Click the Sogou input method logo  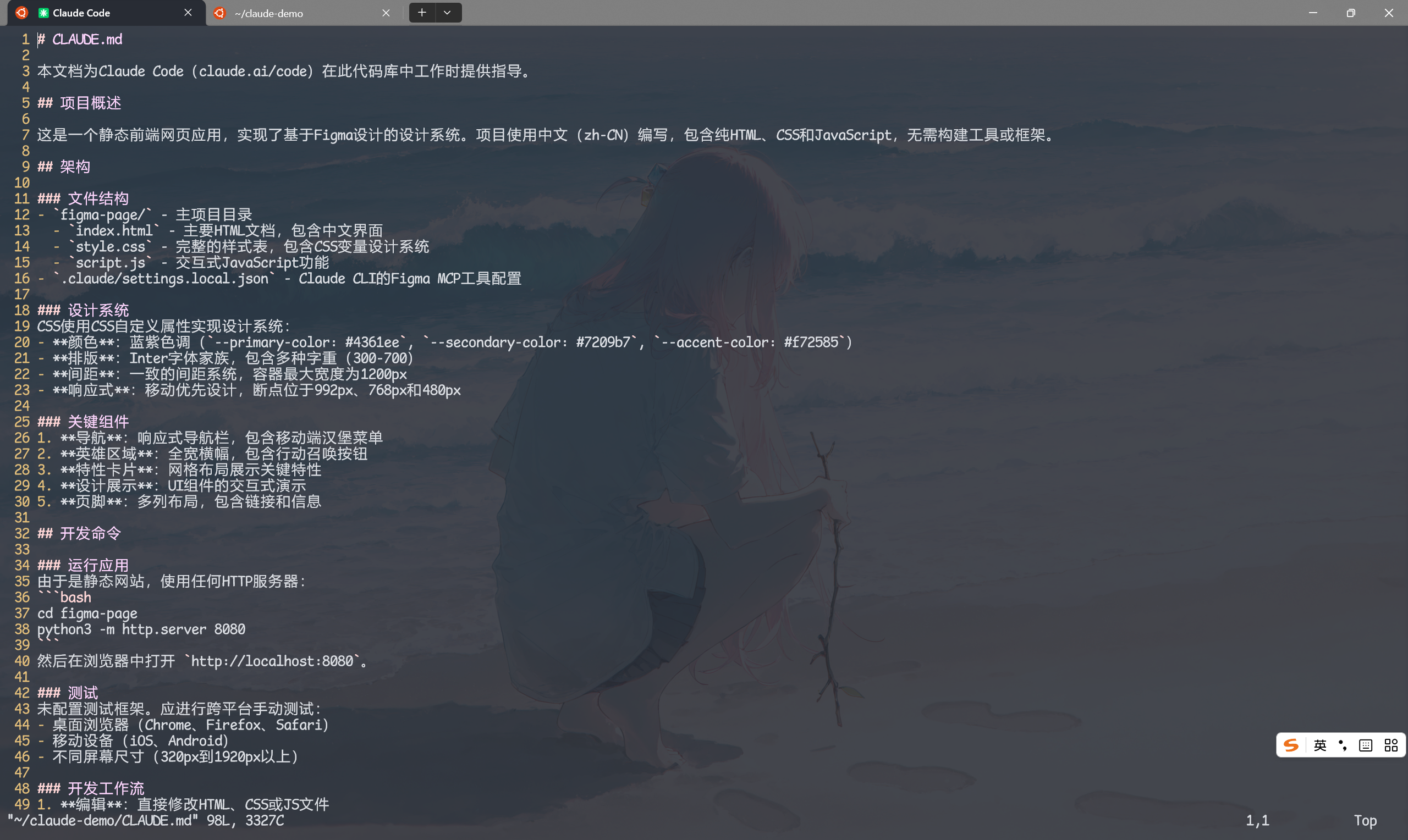[x=1290, y=745]
